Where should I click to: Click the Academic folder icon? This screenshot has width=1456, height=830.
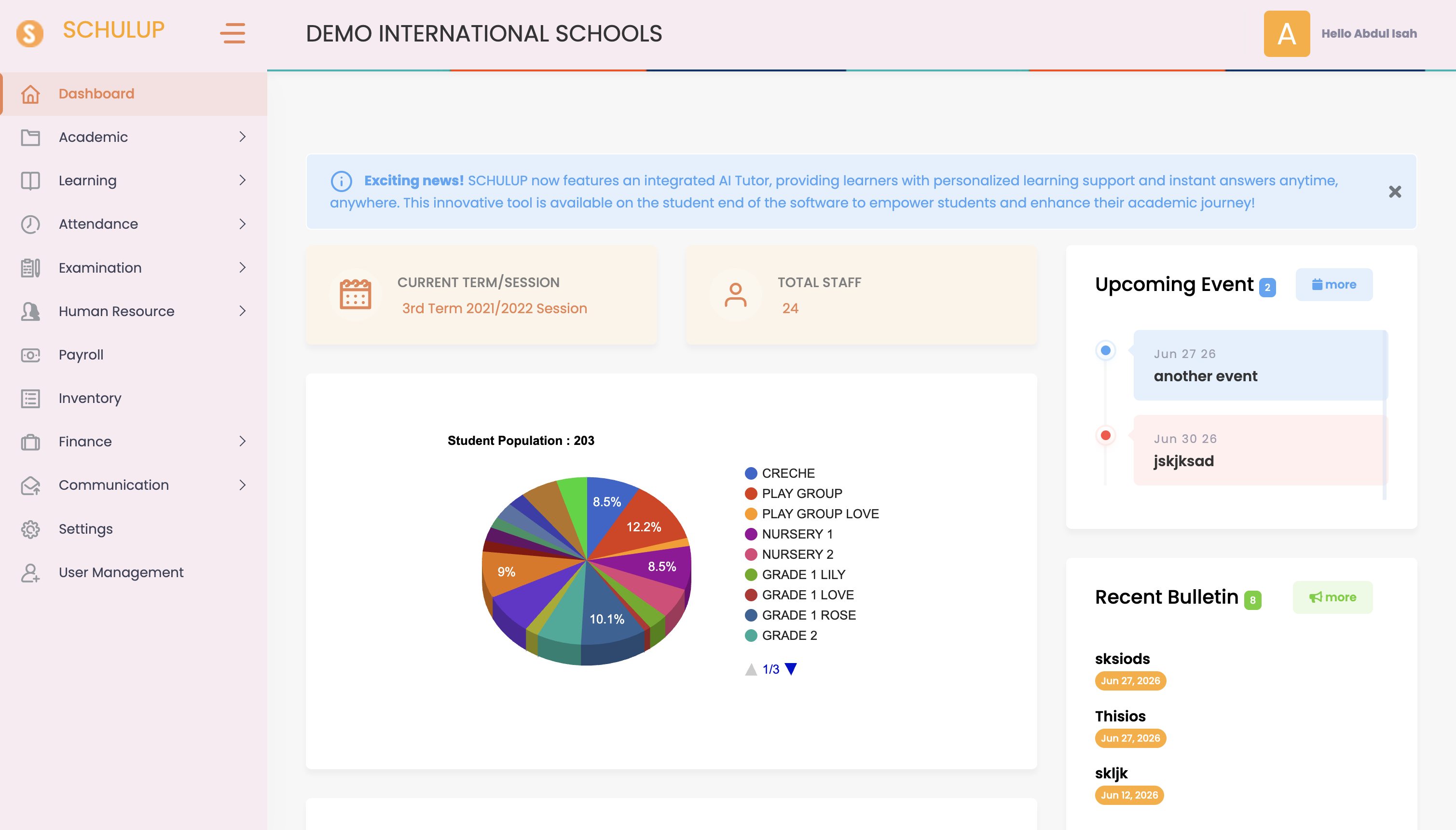pos(30,138)
